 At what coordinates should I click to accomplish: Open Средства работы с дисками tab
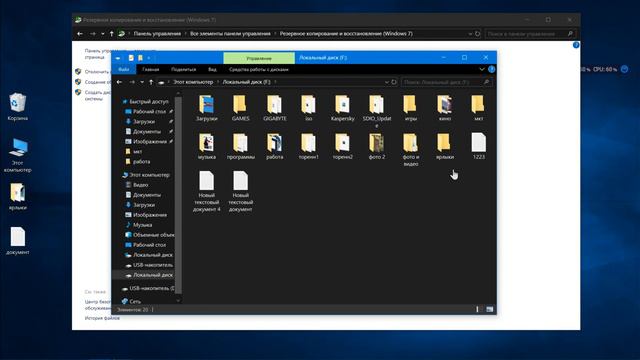click(x=259, y=69)
